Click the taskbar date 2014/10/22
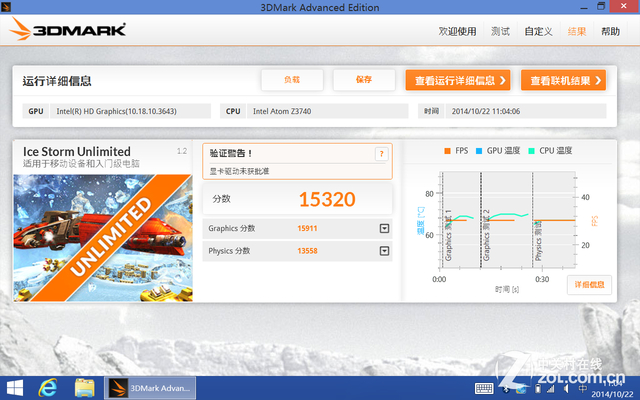The image size is (640, 400). [612, 394]
